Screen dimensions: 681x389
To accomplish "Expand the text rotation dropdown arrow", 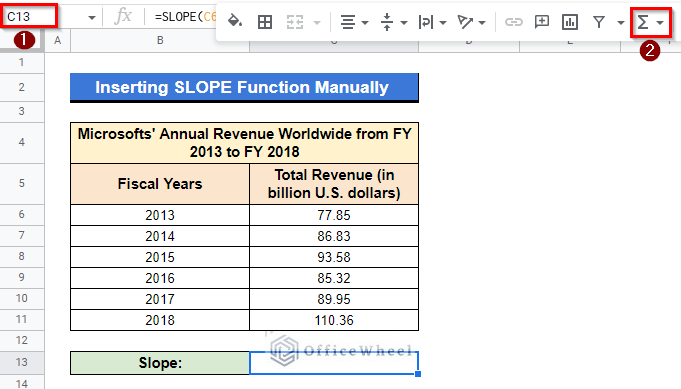I will tap(482, 23).
